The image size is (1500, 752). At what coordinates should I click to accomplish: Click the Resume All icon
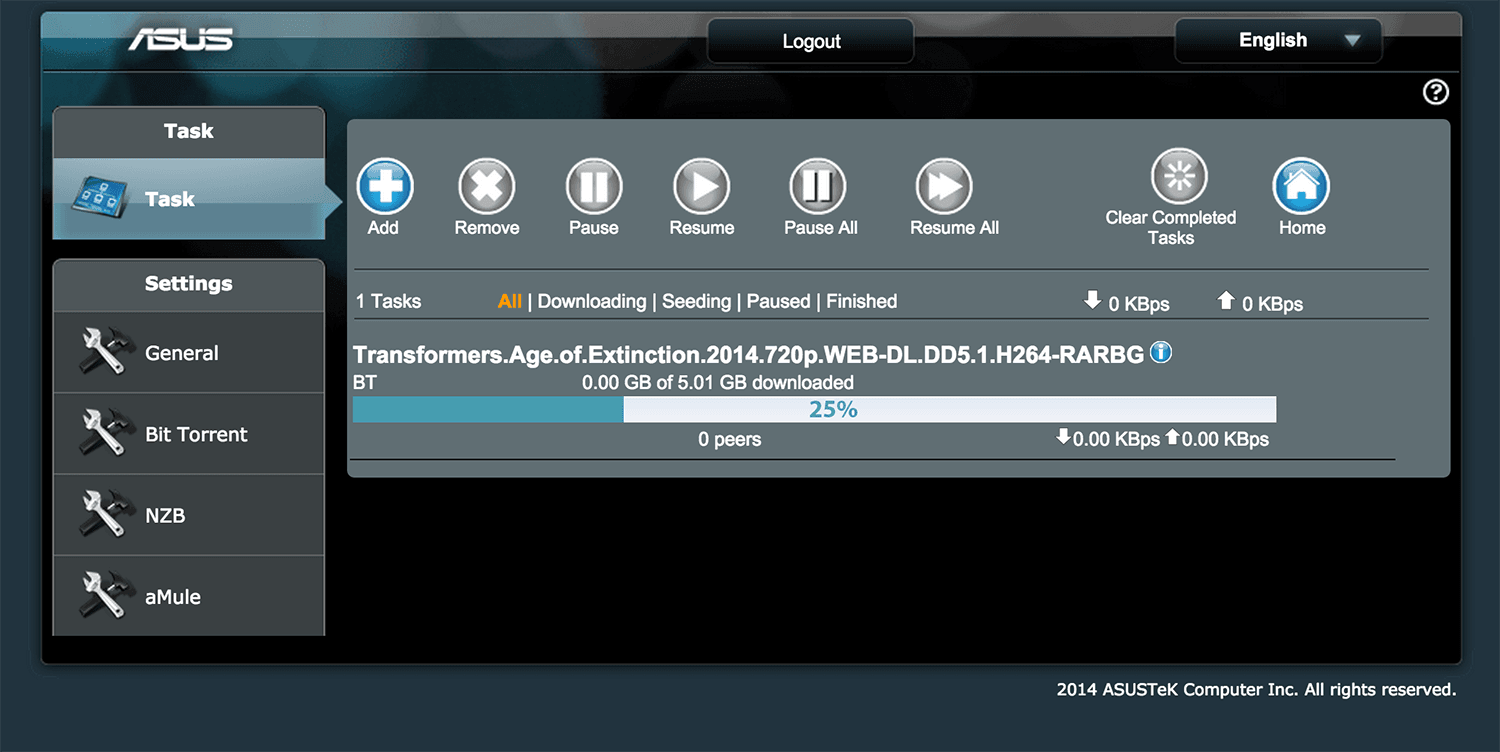(944, 187)
